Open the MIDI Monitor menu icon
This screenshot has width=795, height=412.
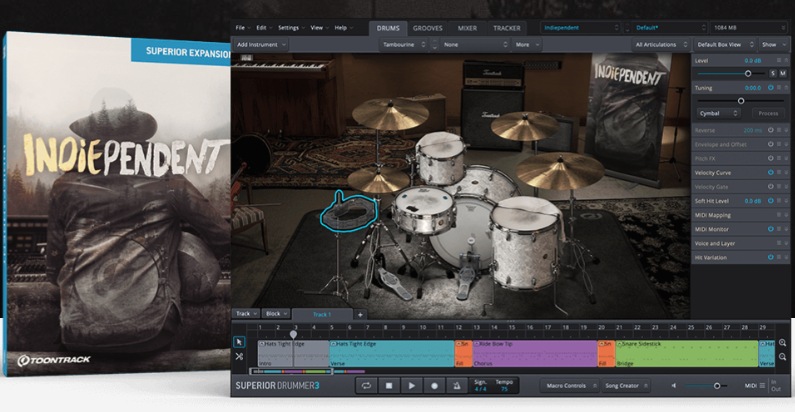coord(779,229)
